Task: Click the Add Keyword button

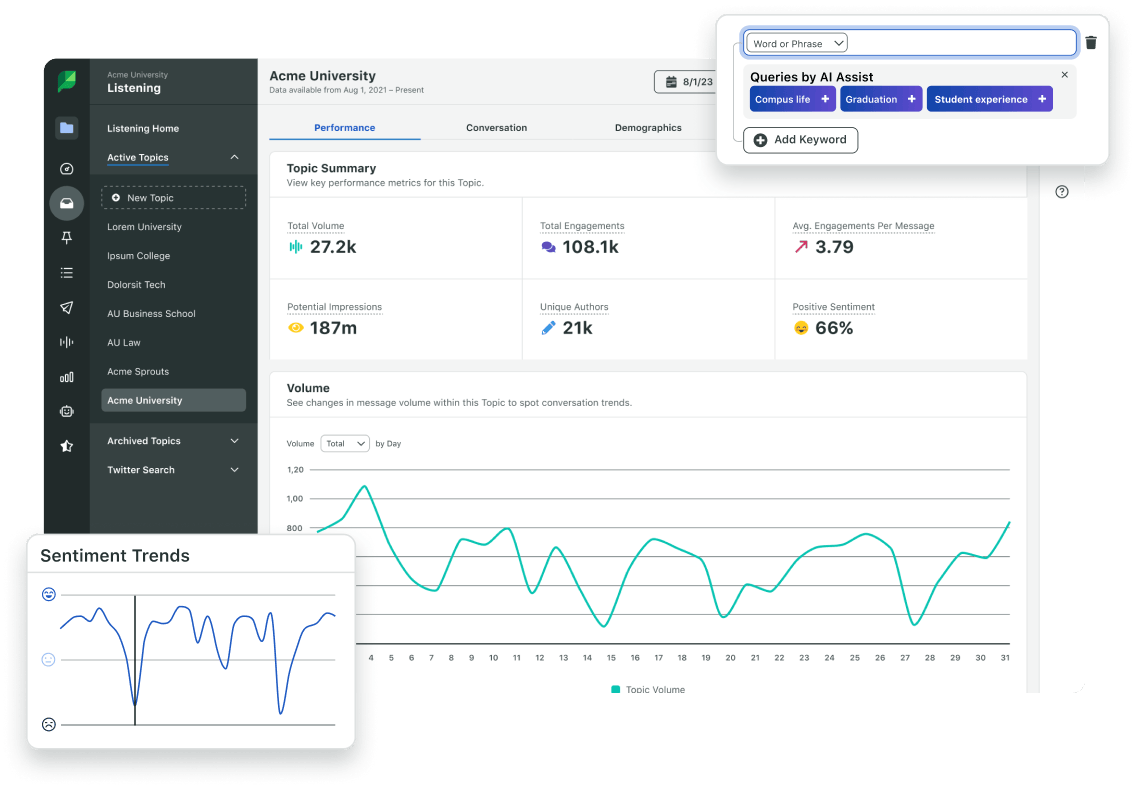Action: tap(800, 140)
